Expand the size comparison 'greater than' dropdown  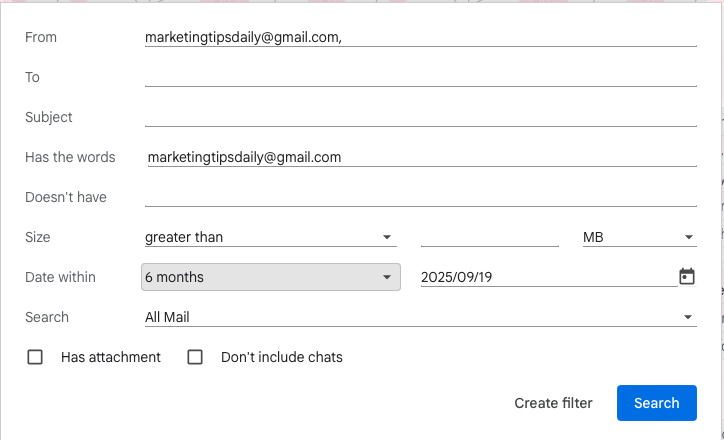click(270, 237)
